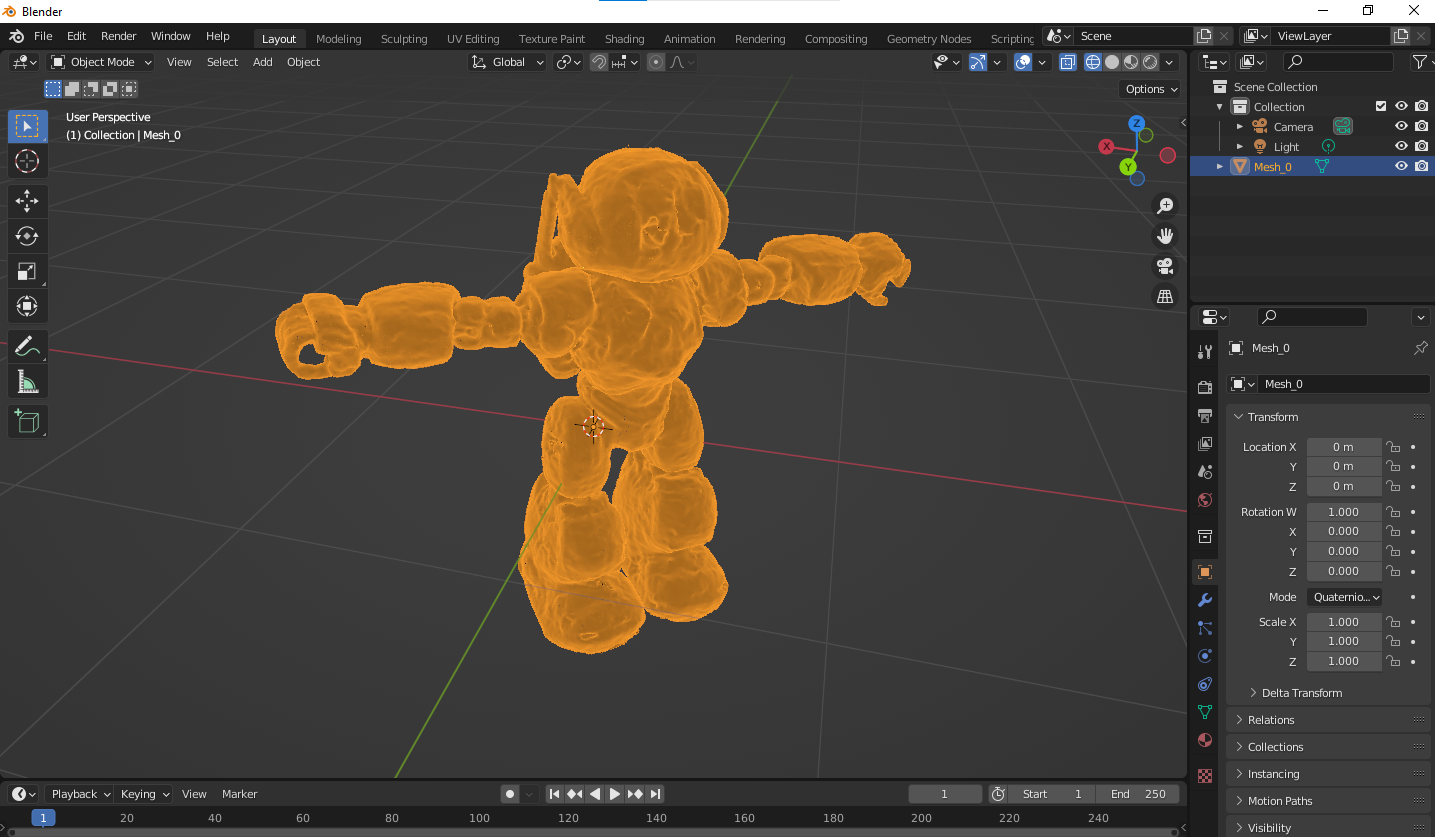Screen dimensions: 1435x837
Task: Activate the Annotate tool
Action: pyautogui.click(x=27, y=346)
